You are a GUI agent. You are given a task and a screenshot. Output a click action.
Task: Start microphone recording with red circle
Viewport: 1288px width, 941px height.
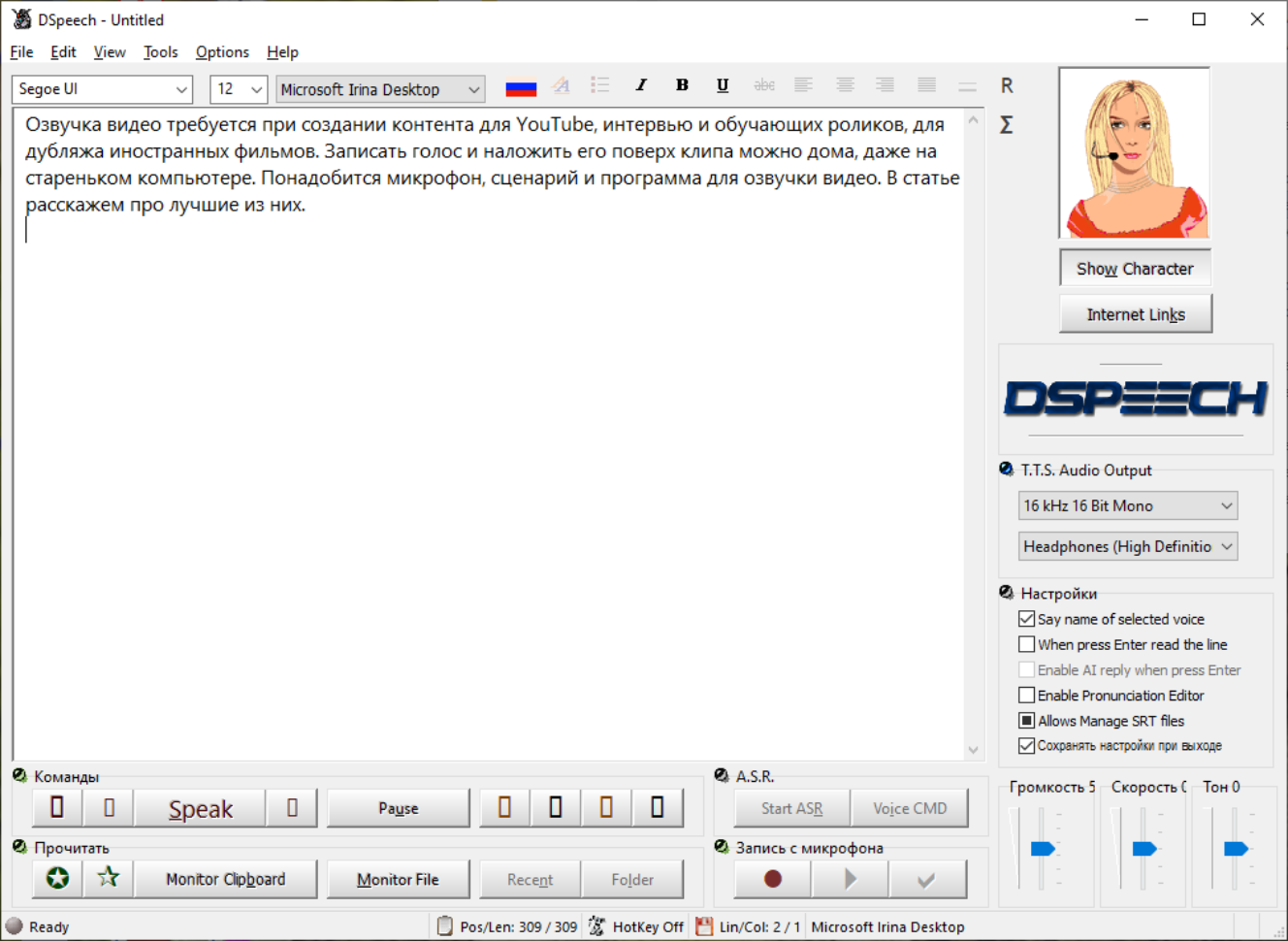pyautogui.click(x=773, y=879)
